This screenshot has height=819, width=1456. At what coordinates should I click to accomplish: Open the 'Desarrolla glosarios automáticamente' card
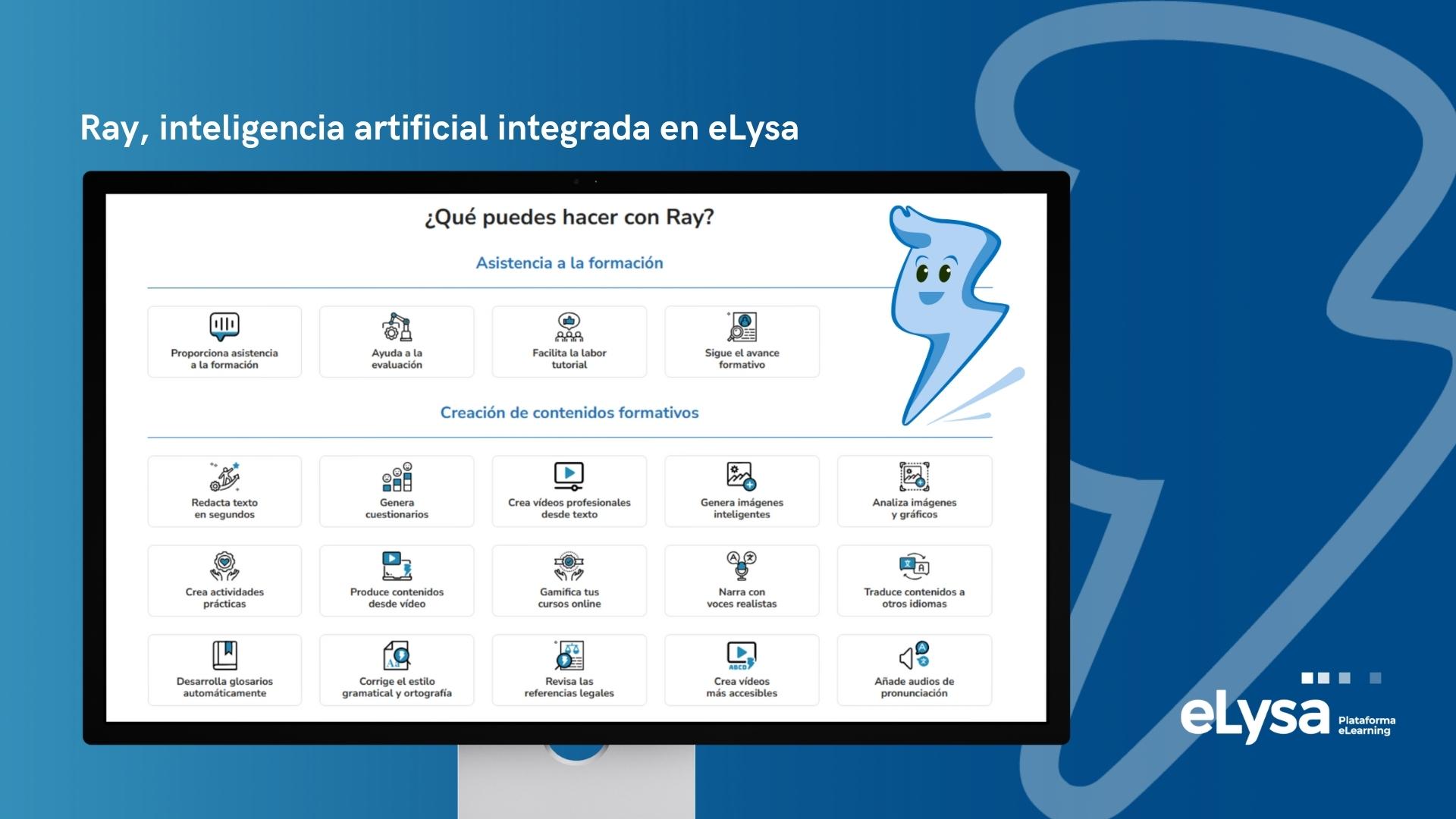224,670
